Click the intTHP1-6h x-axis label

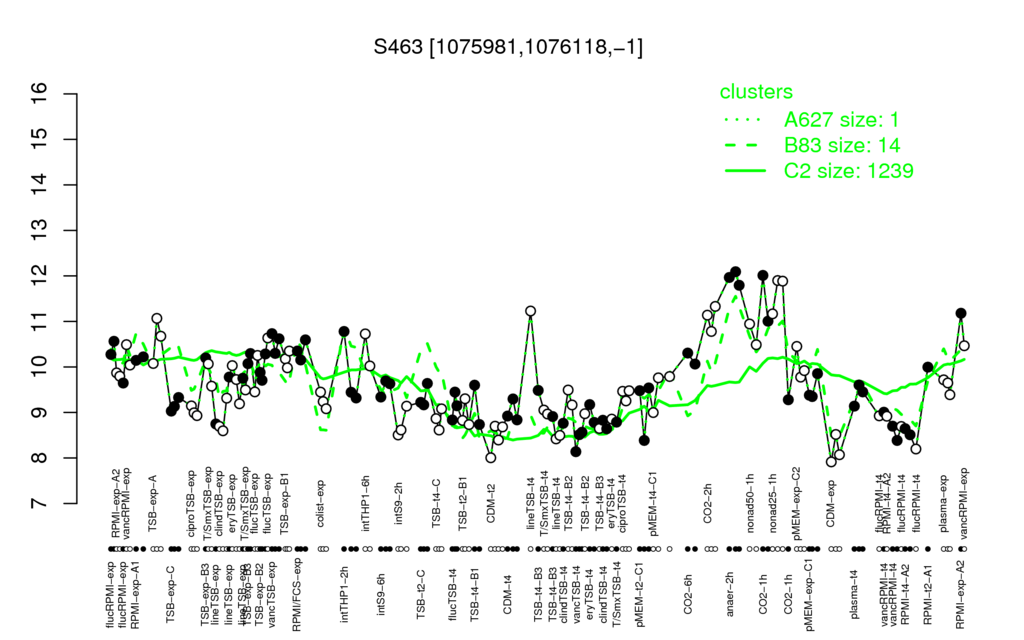tap(366, 502)
